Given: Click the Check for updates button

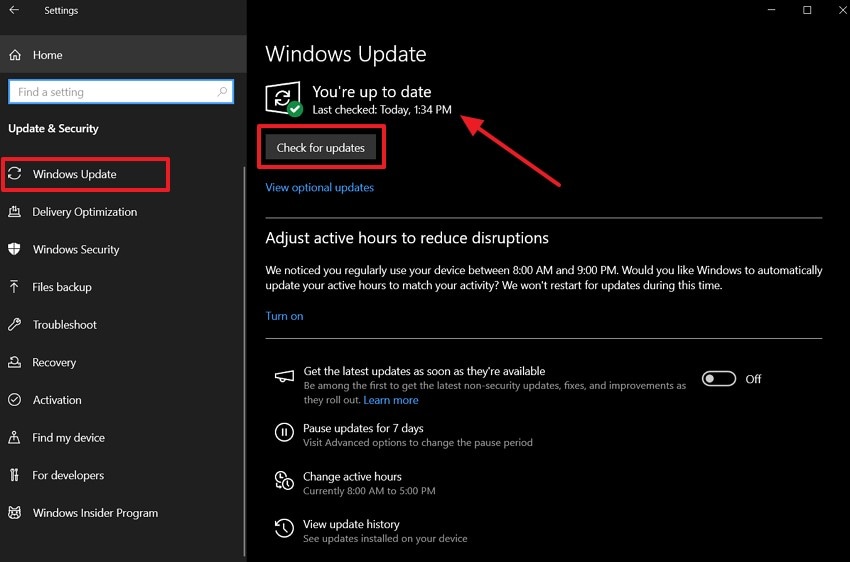Looking at the screenshot, I should coord(320,147).
